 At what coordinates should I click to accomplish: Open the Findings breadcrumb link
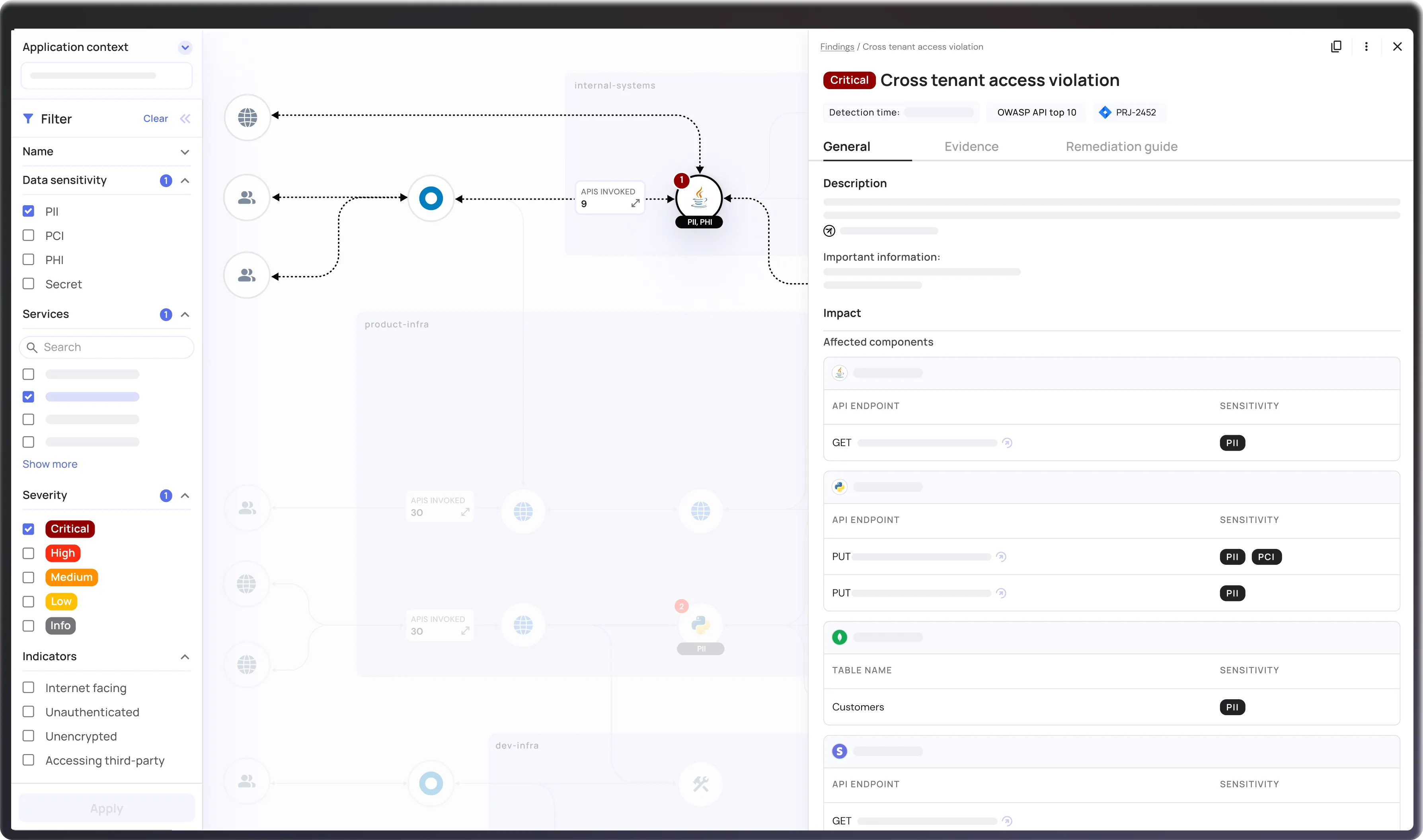pyautogui.click(x=837, y=47)
